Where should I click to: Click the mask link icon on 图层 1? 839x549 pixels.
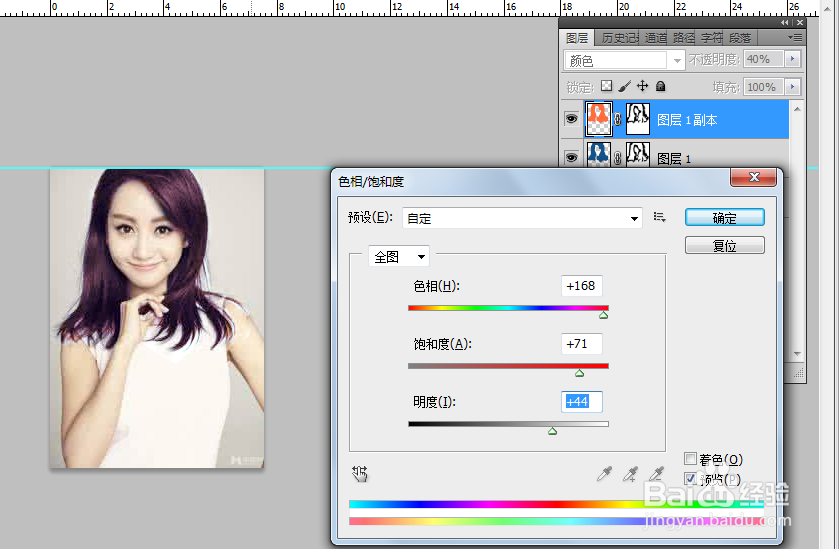pos(618,158)
